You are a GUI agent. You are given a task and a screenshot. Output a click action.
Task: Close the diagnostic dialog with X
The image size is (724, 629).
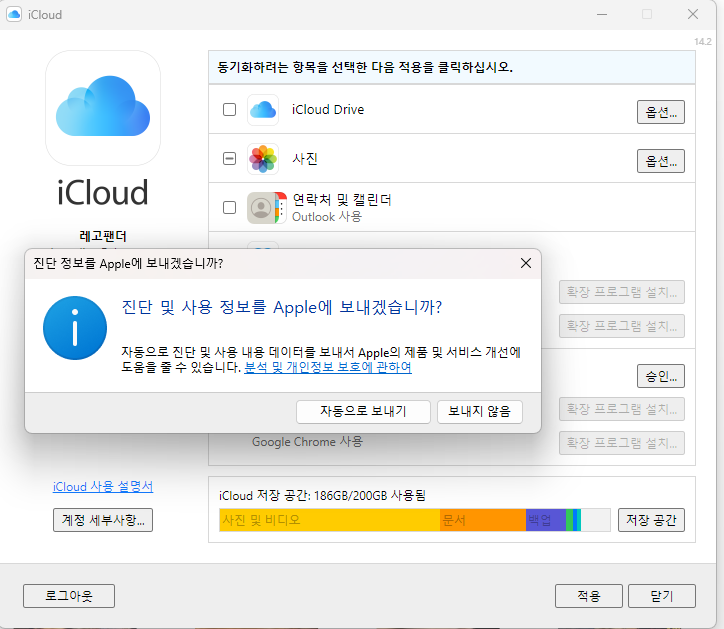click(x=525, y=263)
